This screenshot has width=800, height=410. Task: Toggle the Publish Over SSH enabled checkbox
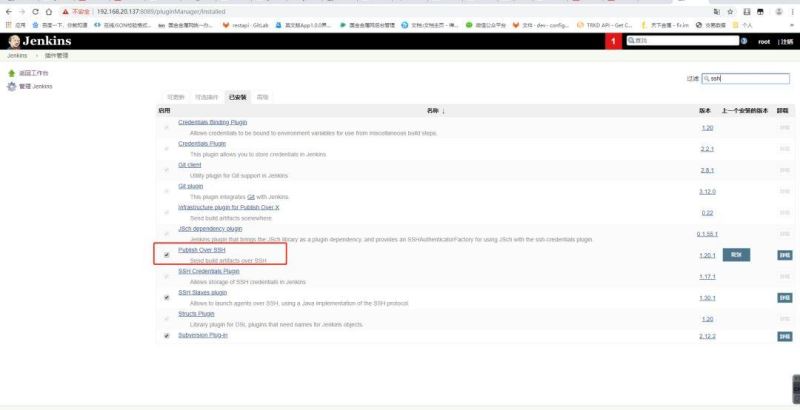click(x=166, y=255)
